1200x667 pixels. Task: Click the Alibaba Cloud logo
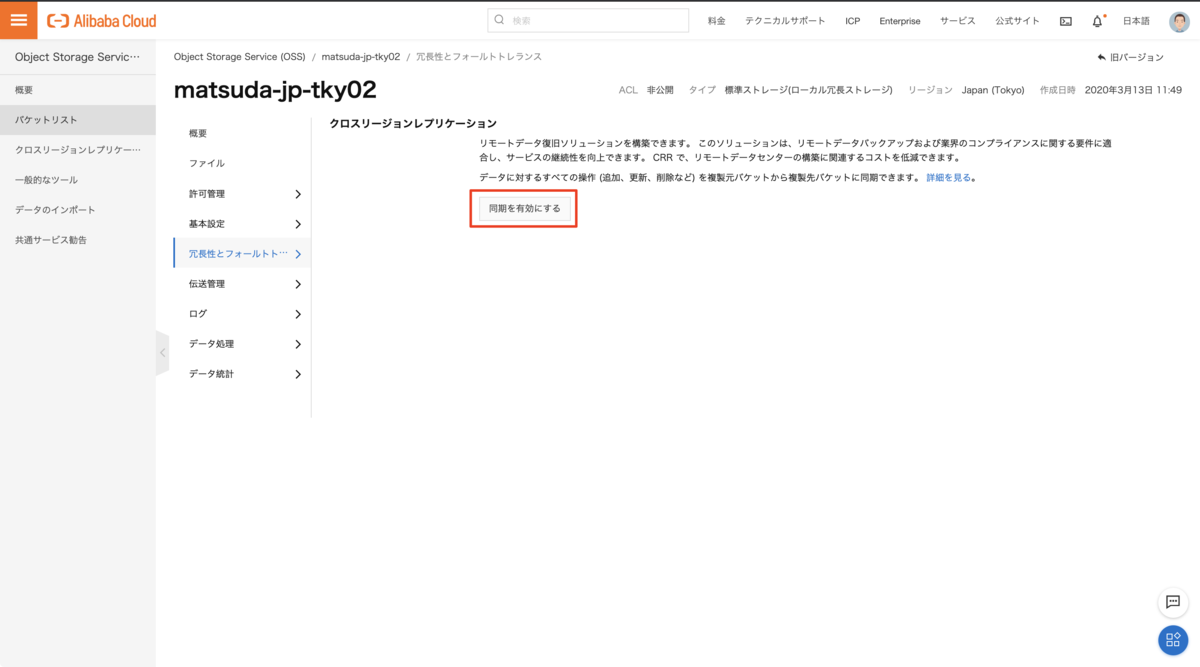102,21
